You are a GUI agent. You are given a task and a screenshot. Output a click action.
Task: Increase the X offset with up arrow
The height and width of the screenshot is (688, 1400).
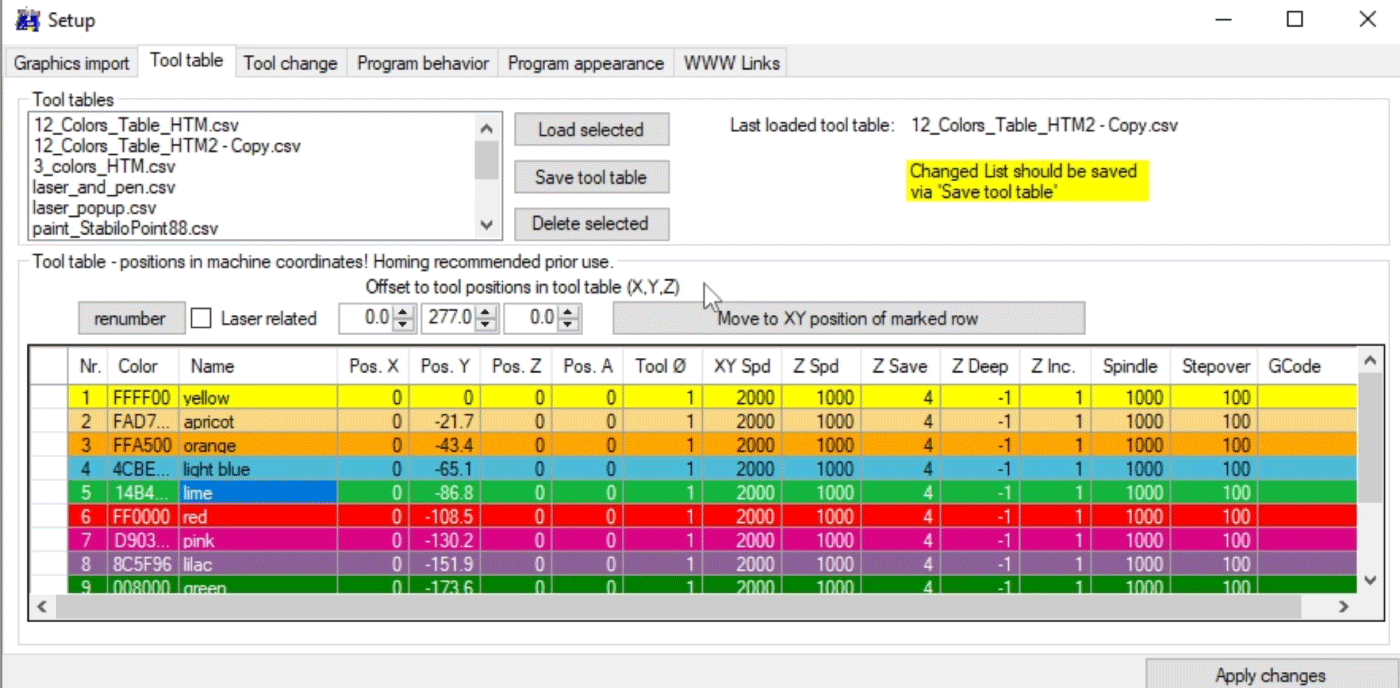403,313
